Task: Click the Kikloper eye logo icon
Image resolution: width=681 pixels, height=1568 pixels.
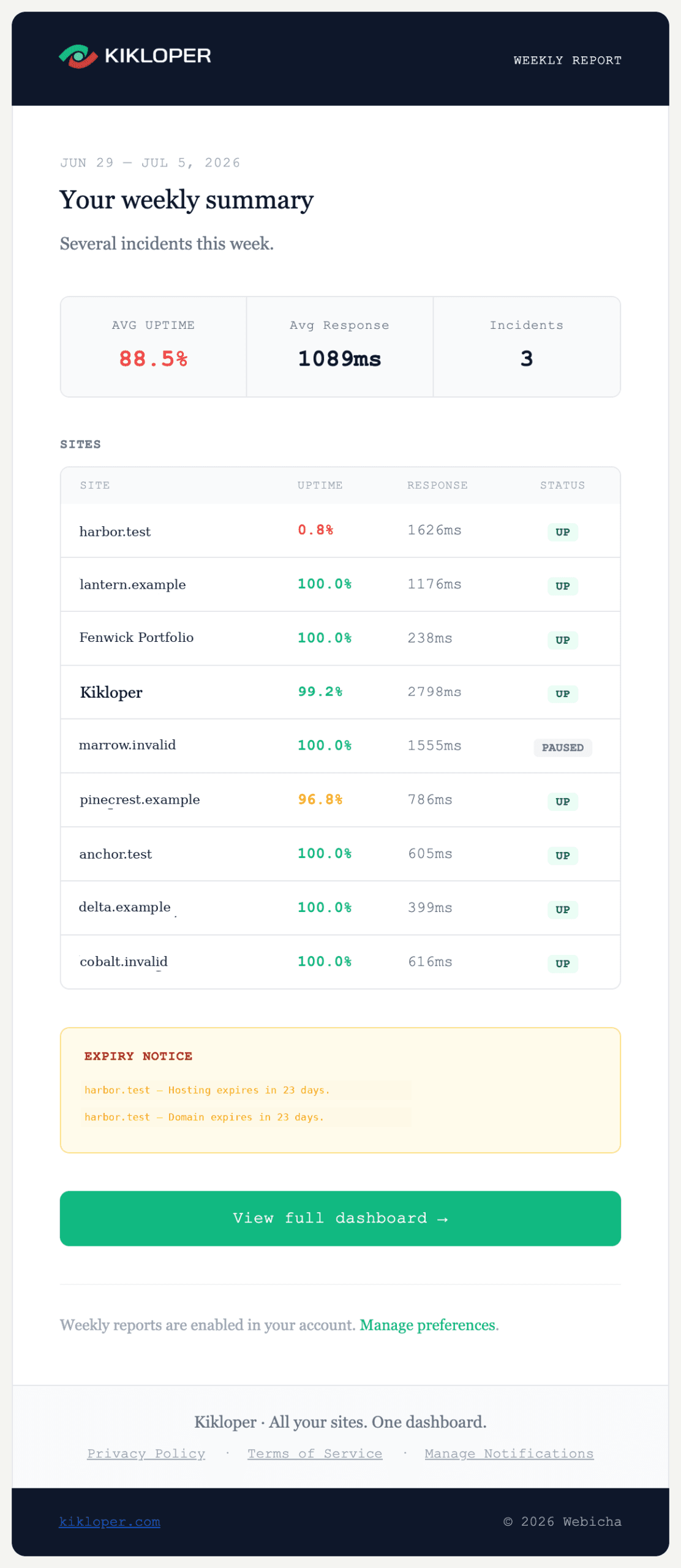Action: tap(78, 56)
